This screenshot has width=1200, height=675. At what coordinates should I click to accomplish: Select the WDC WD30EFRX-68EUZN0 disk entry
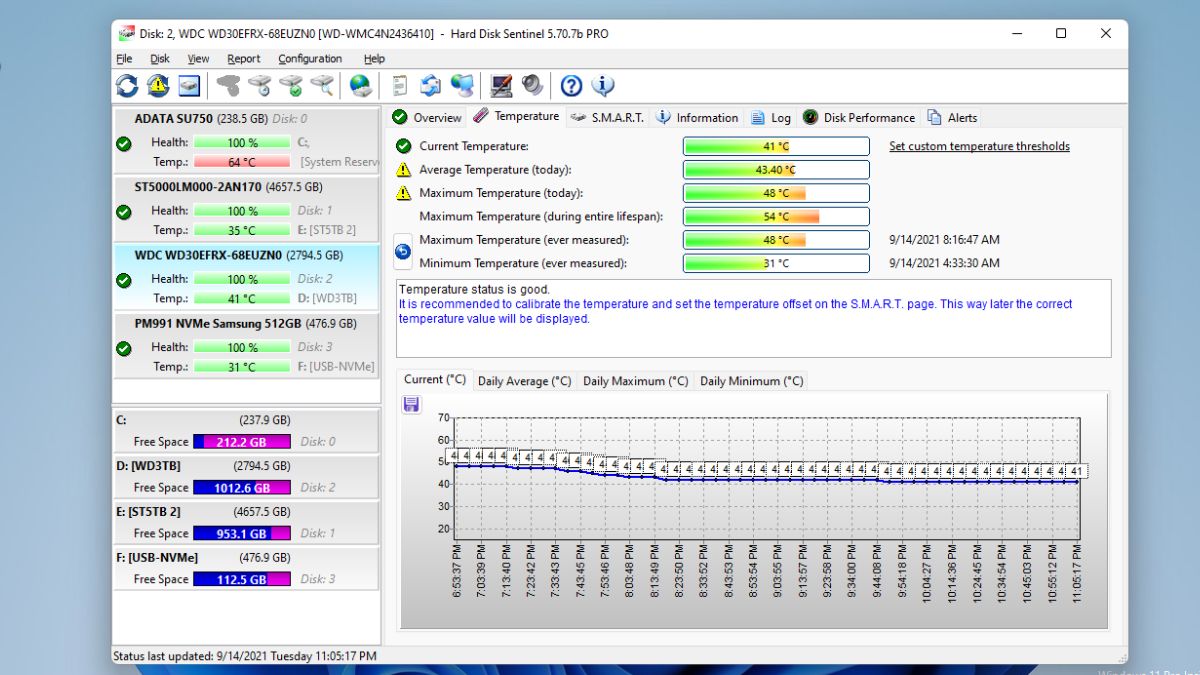point(246,276)
